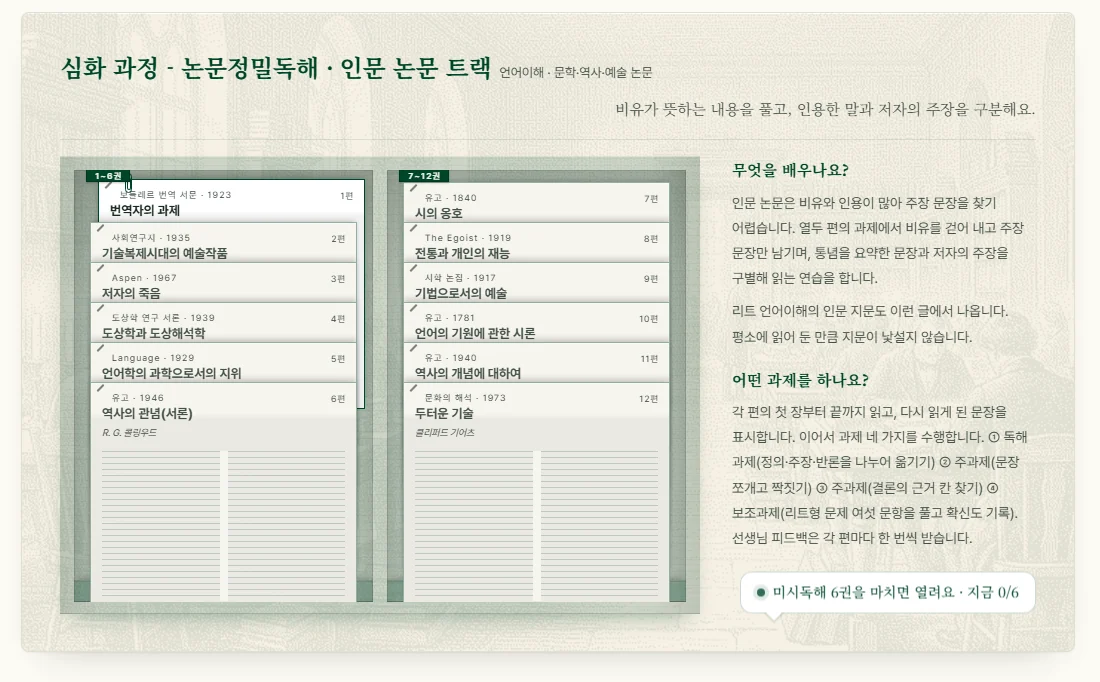
Task: Click the 'The Egoist · 1919' source line
Action: pos(468,238)
